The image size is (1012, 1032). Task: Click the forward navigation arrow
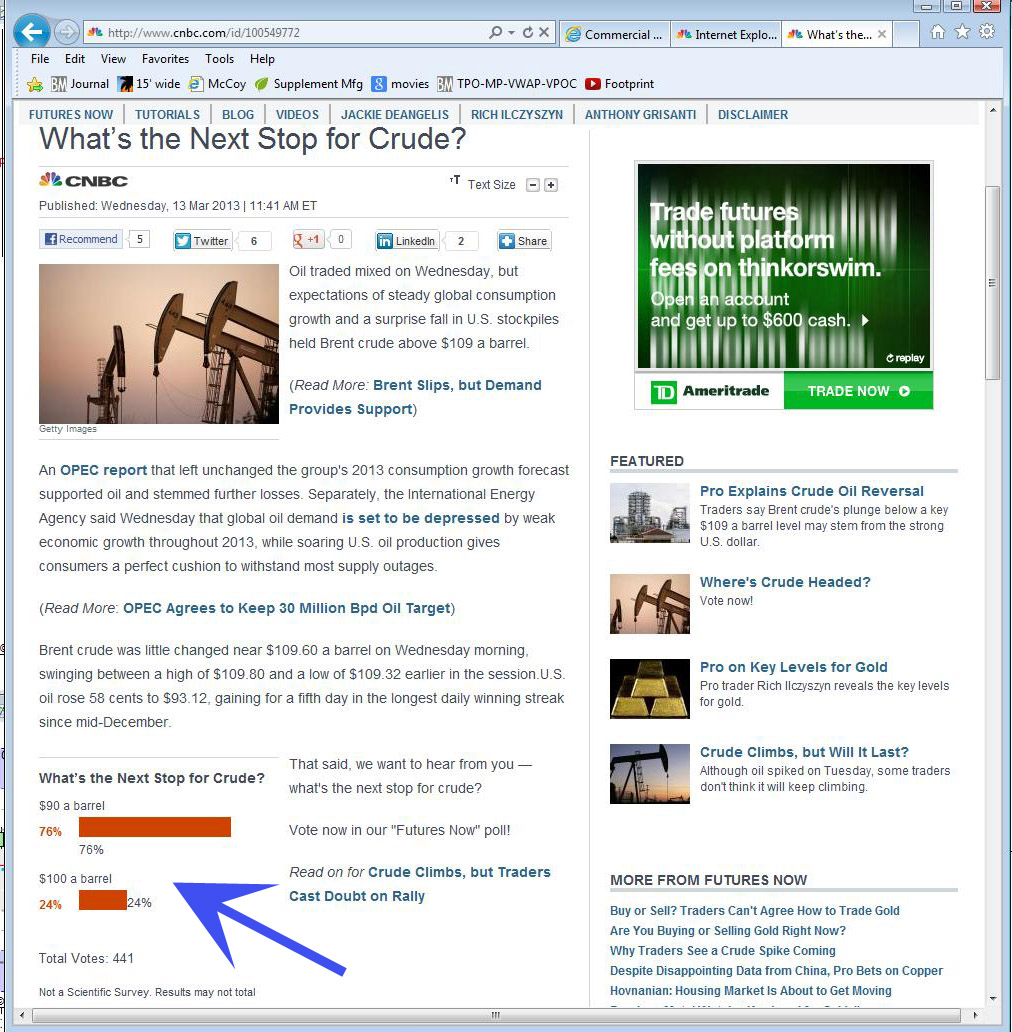[x=66, y=32]
